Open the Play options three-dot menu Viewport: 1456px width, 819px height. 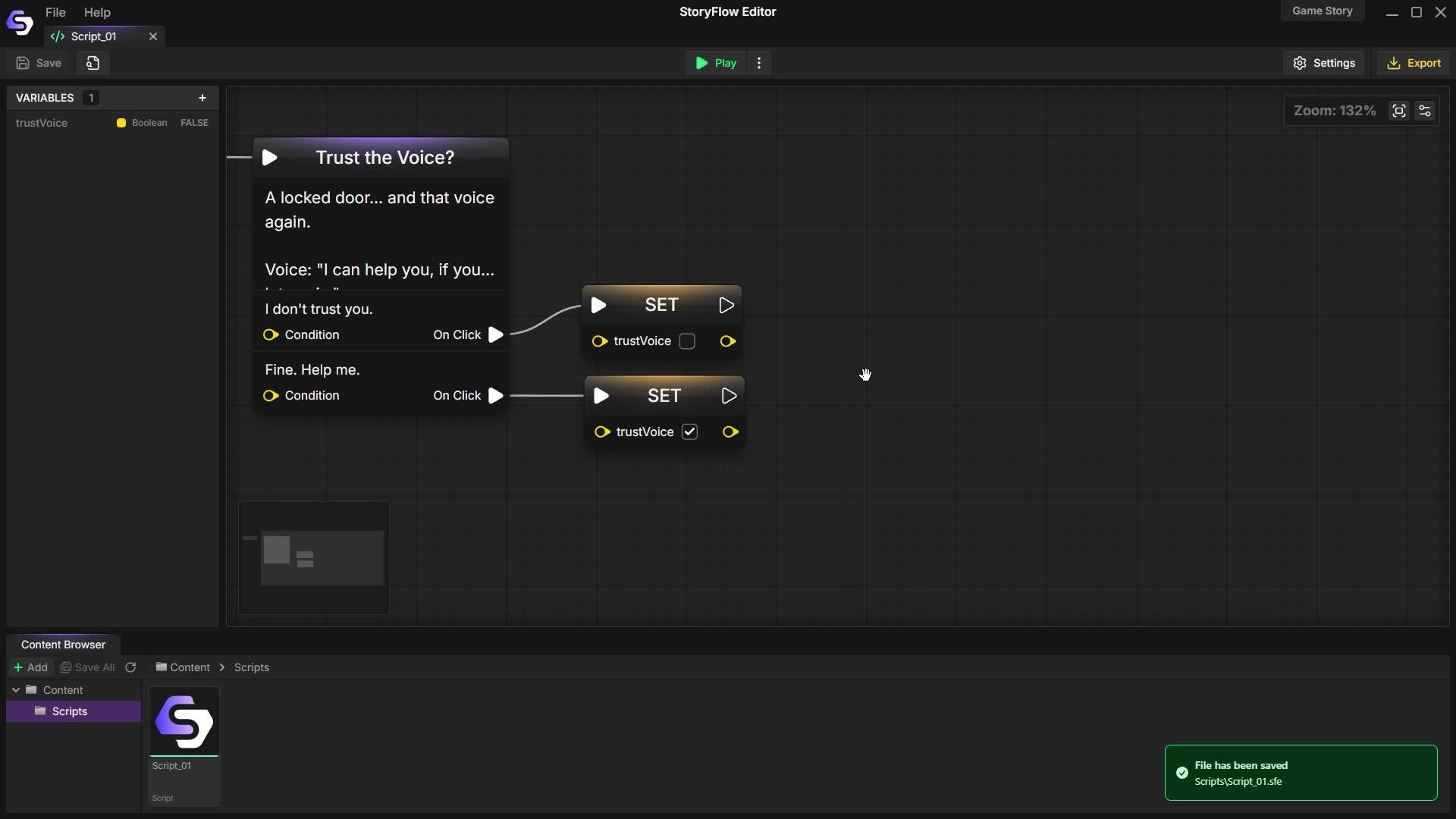[x=759, y=63]
